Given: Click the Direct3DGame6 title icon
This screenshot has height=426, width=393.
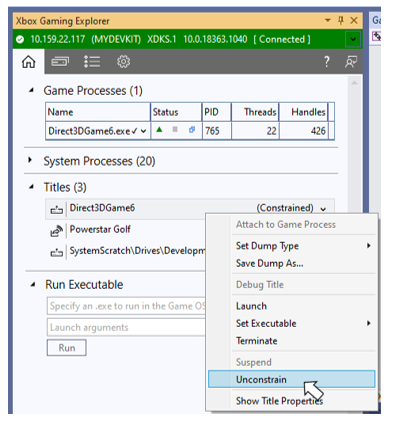Looking at the screenshot, I should (56, 210).
